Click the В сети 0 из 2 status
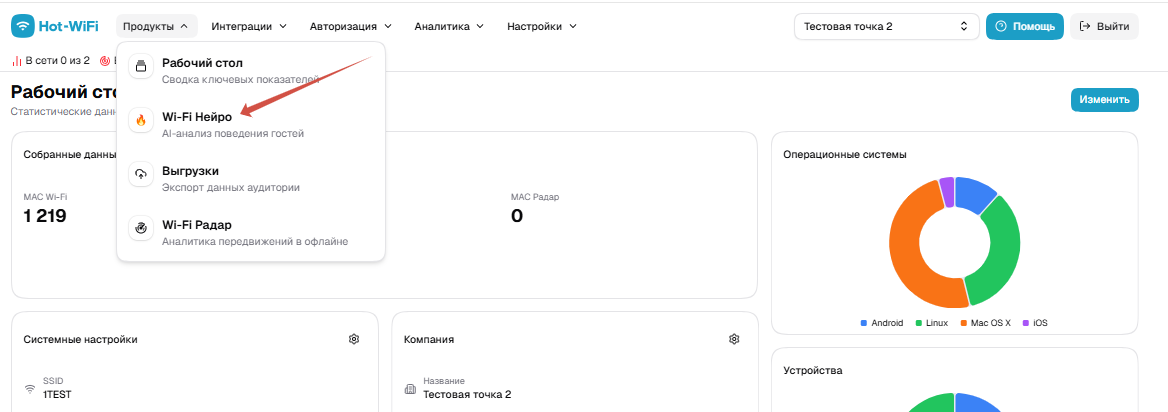This screenshot has height=412, width=1168. click(x=51, y=61)
